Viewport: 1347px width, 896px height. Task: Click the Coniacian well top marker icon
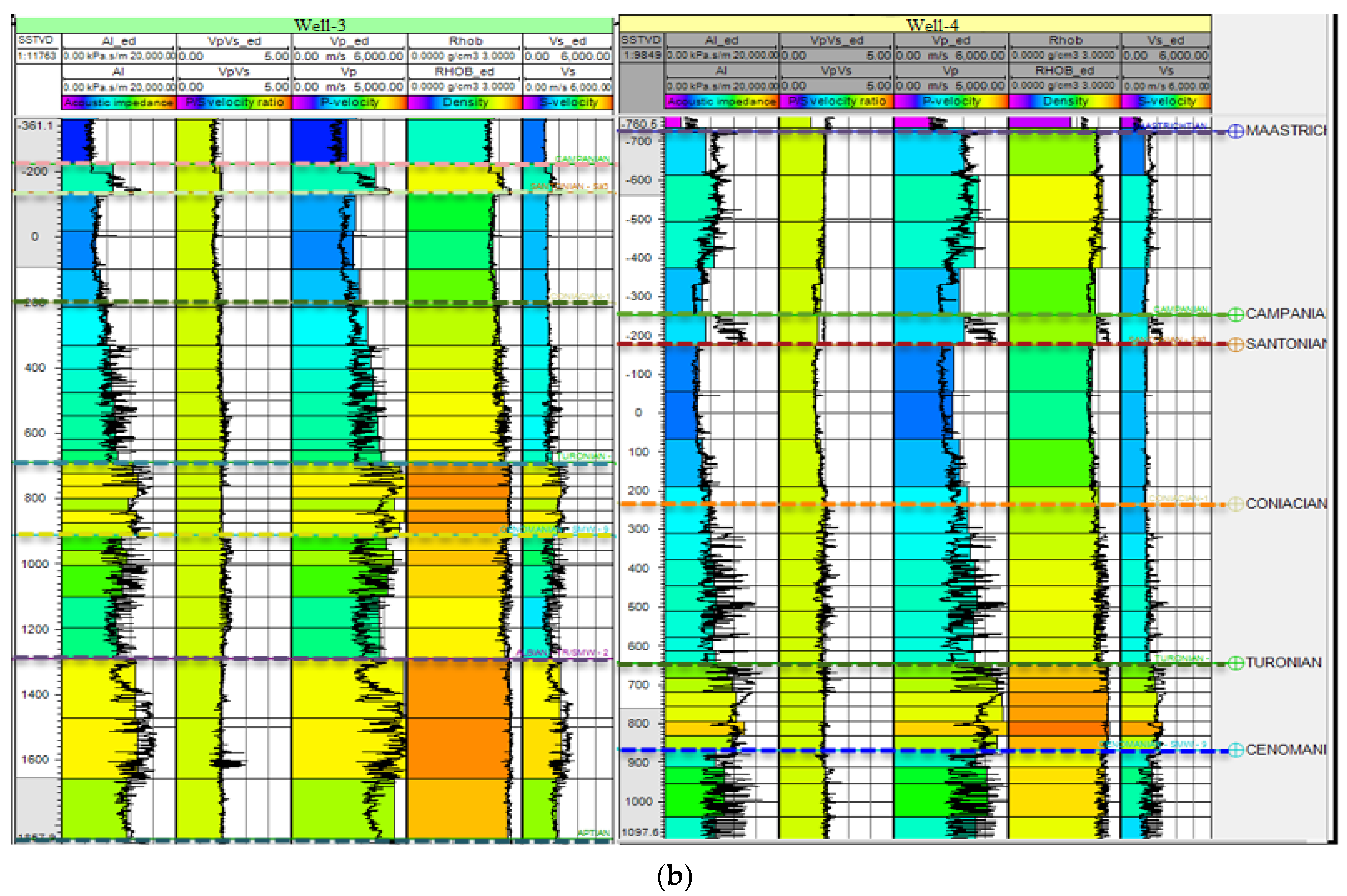(x=1236, y=504)
